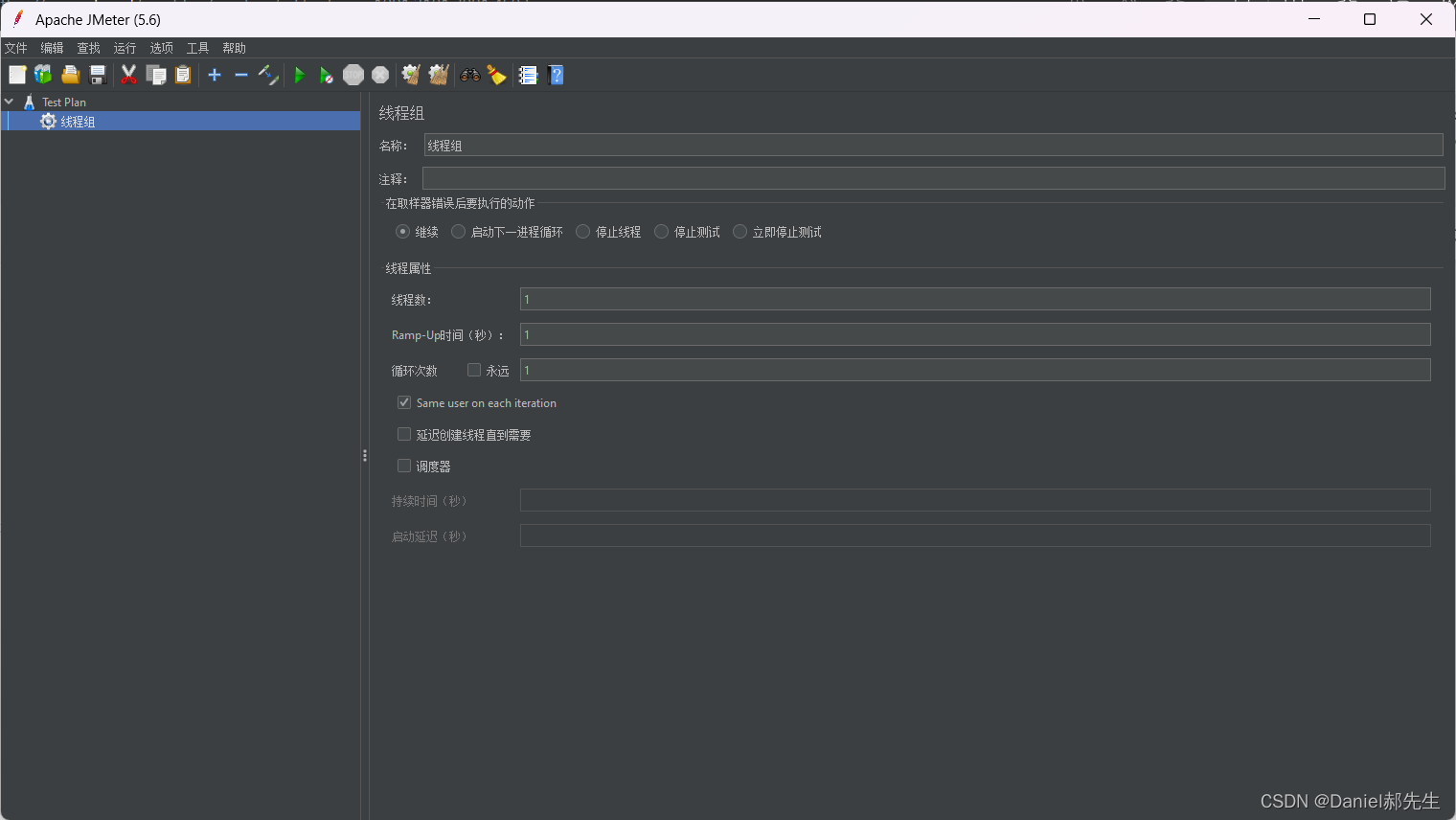This screenshot has width=1456, height=820.
Task: Choose the 停止测试 radio option
Action: (661, 232)
